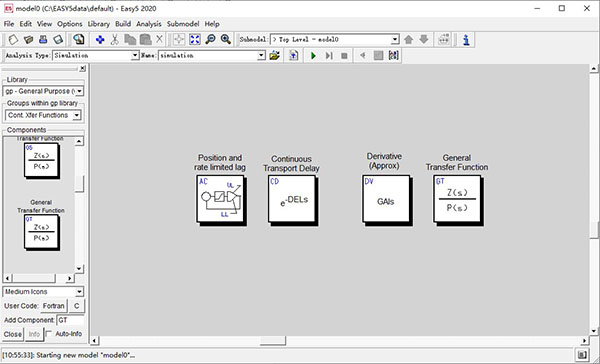600x364 pixels.
Task: Click the Close button in library panel
Action: coord(13,334)
